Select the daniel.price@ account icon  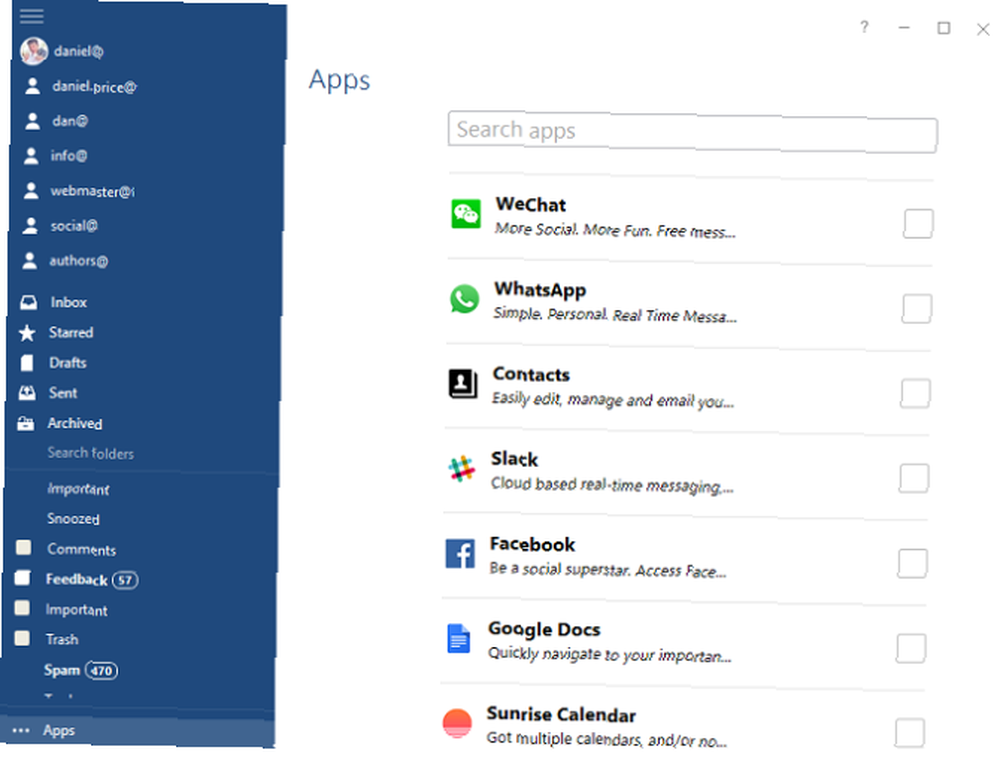click(x=33, y=86)
